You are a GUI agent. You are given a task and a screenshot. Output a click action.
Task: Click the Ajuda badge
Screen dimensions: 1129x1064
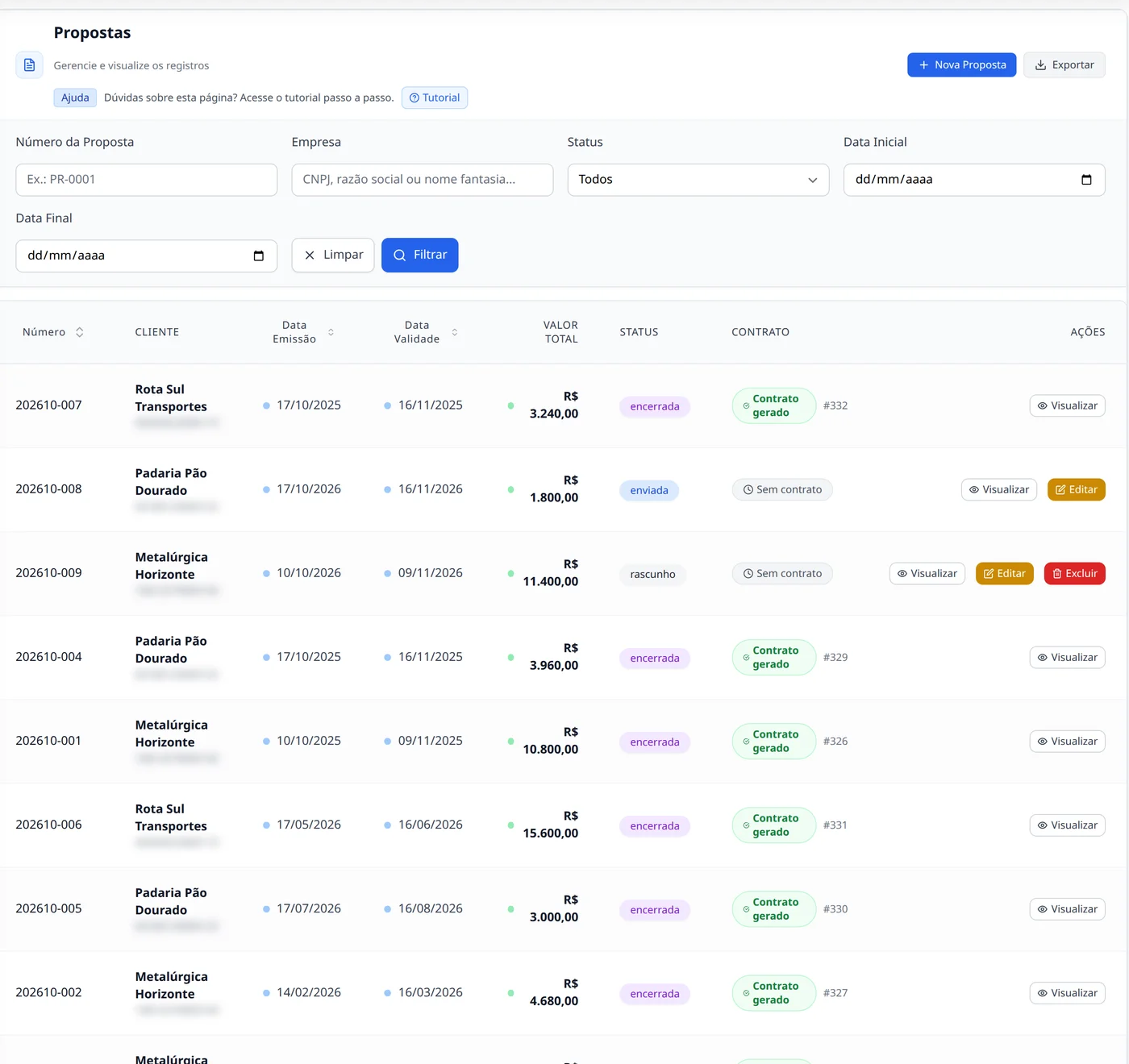click(75, 98)
